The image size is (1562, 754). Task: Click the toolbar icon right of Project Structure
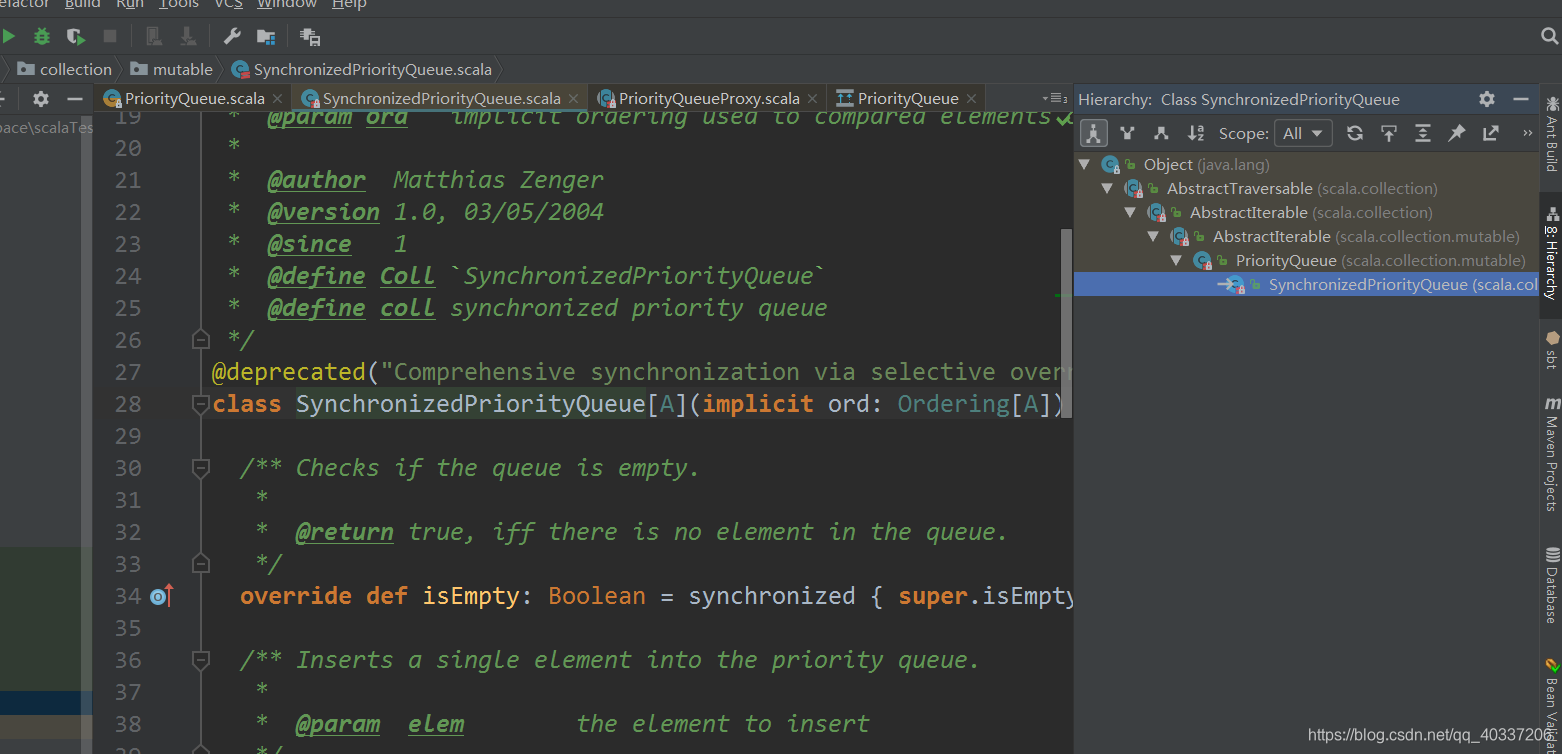311,37
